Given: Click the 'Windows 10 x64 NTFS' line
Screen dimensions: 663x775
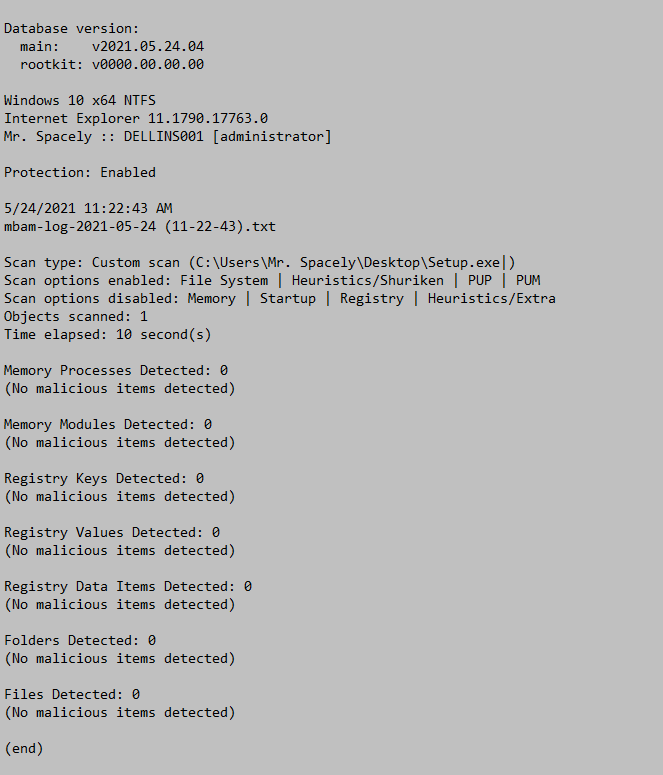Looking at the screenshot, I should click(80, 100).
